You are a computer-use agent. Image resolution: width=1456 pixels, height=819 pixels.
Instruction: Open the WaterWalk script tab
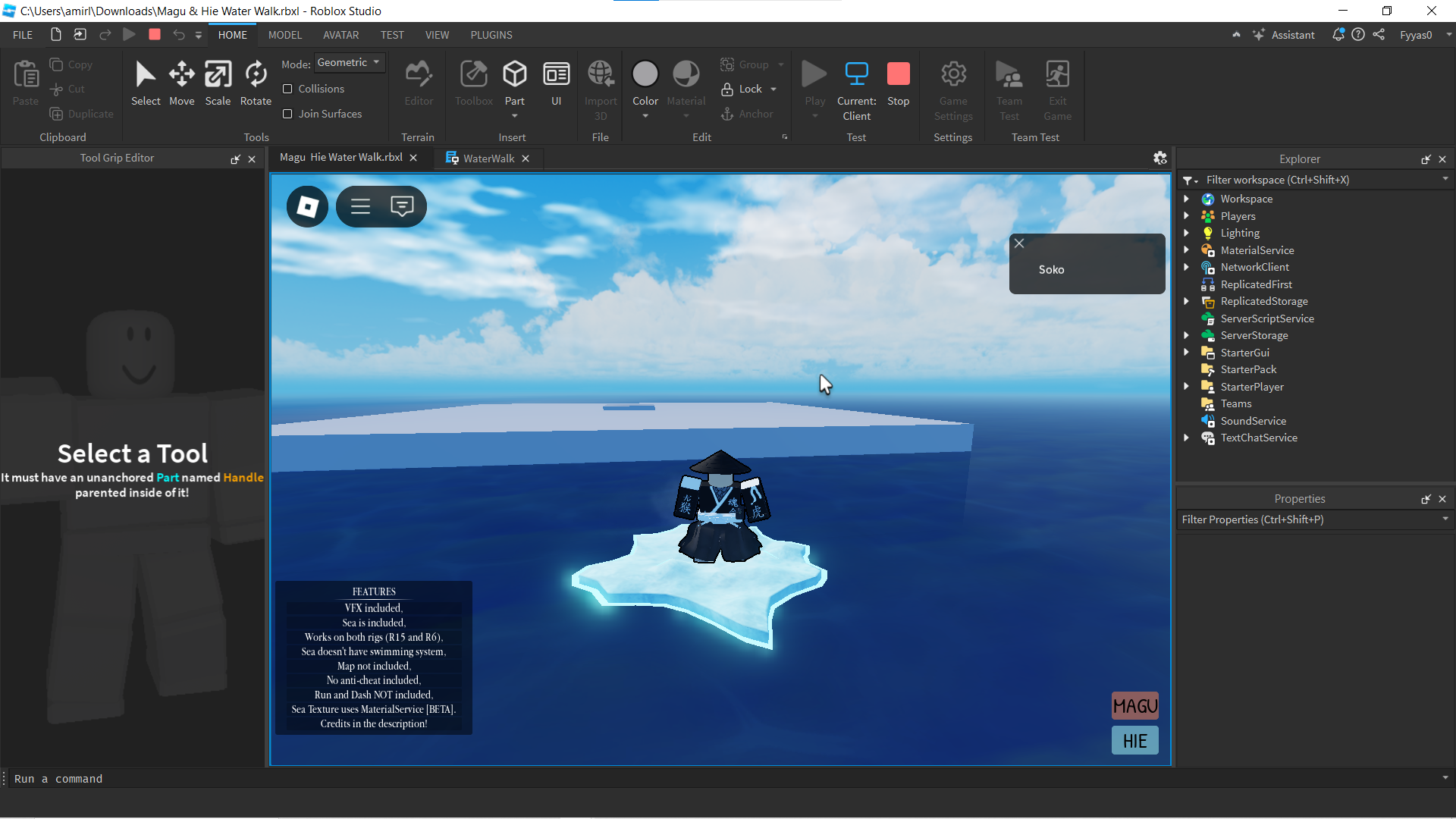tap(488, 158)
